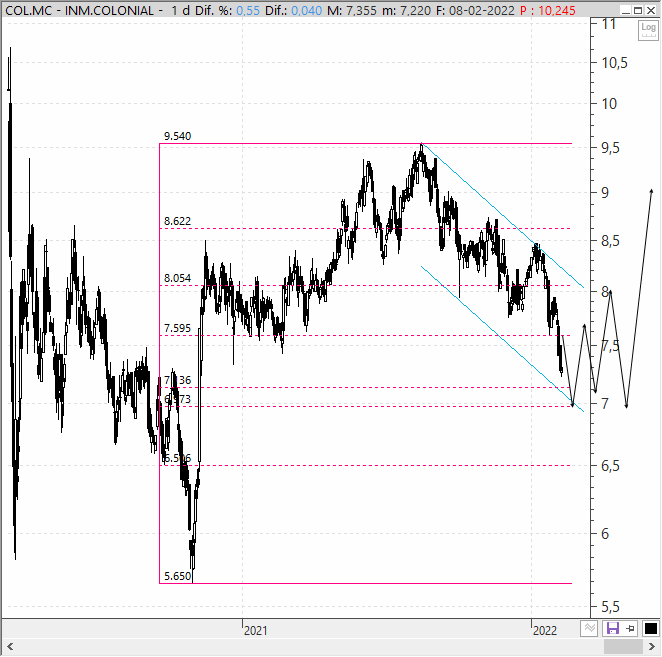The width and height of the screenshot is (662, 657).
Task: Open the black color swatch
Action: coord(651,628)
